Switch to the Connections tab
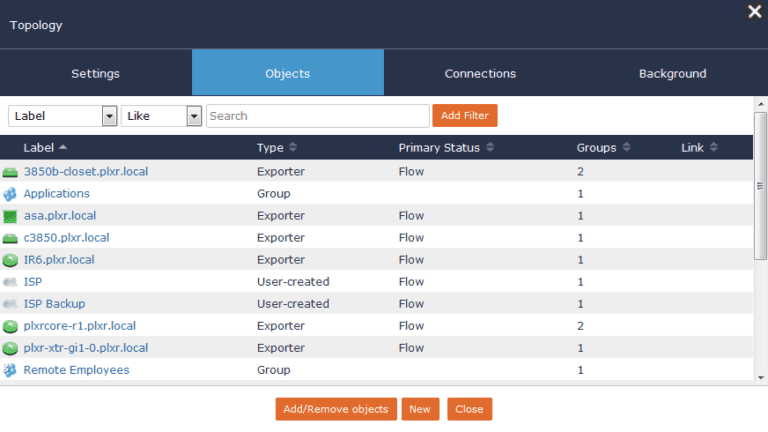This screenshot has height=432, width=768. [480, 73]
